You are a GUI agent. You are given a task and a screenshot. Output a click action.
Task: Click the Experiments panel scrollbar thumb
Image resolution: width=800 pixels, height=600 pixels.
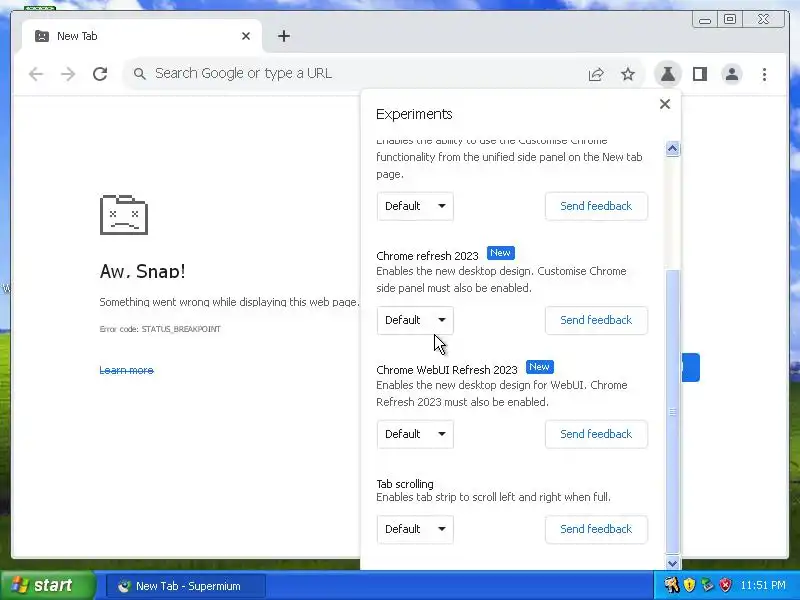click(x=672, y=411)
